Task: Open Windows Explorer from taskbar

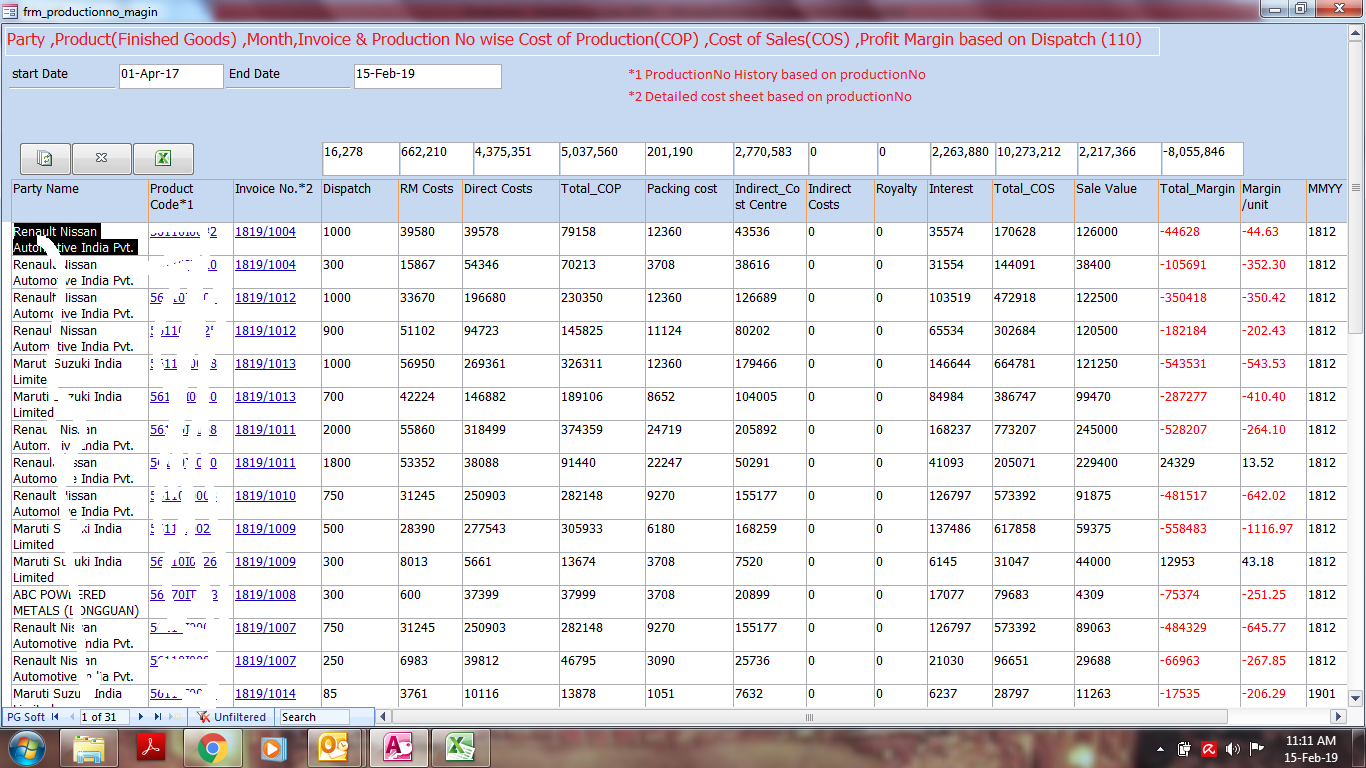Action: pyautogui.click(x=89, y=748)
